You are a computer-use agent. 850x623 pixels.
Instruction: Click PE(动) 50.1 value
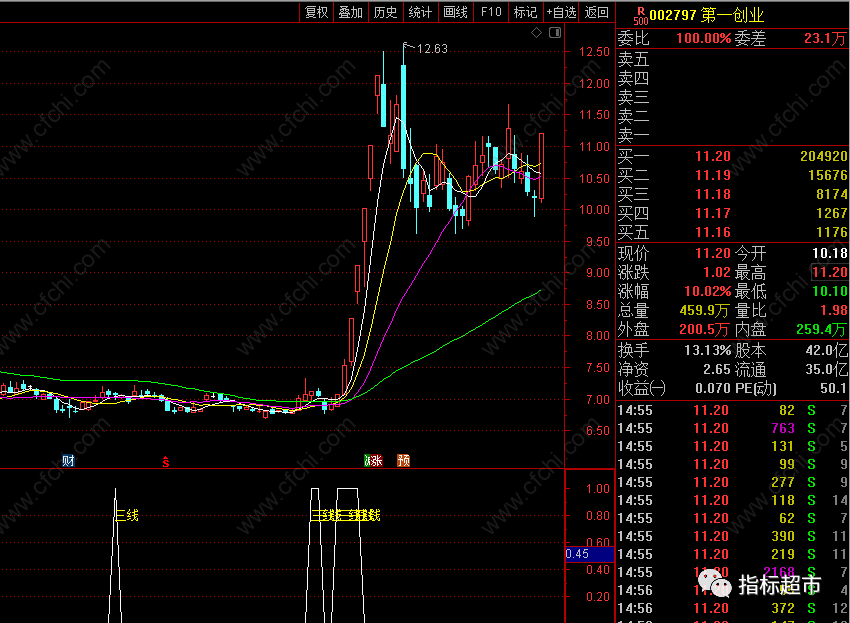tap(833, 388)
